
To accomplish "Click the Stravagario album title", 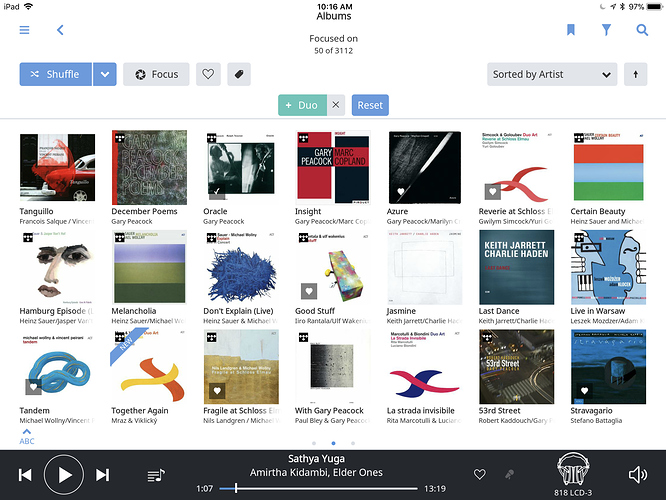I will 591,410.
